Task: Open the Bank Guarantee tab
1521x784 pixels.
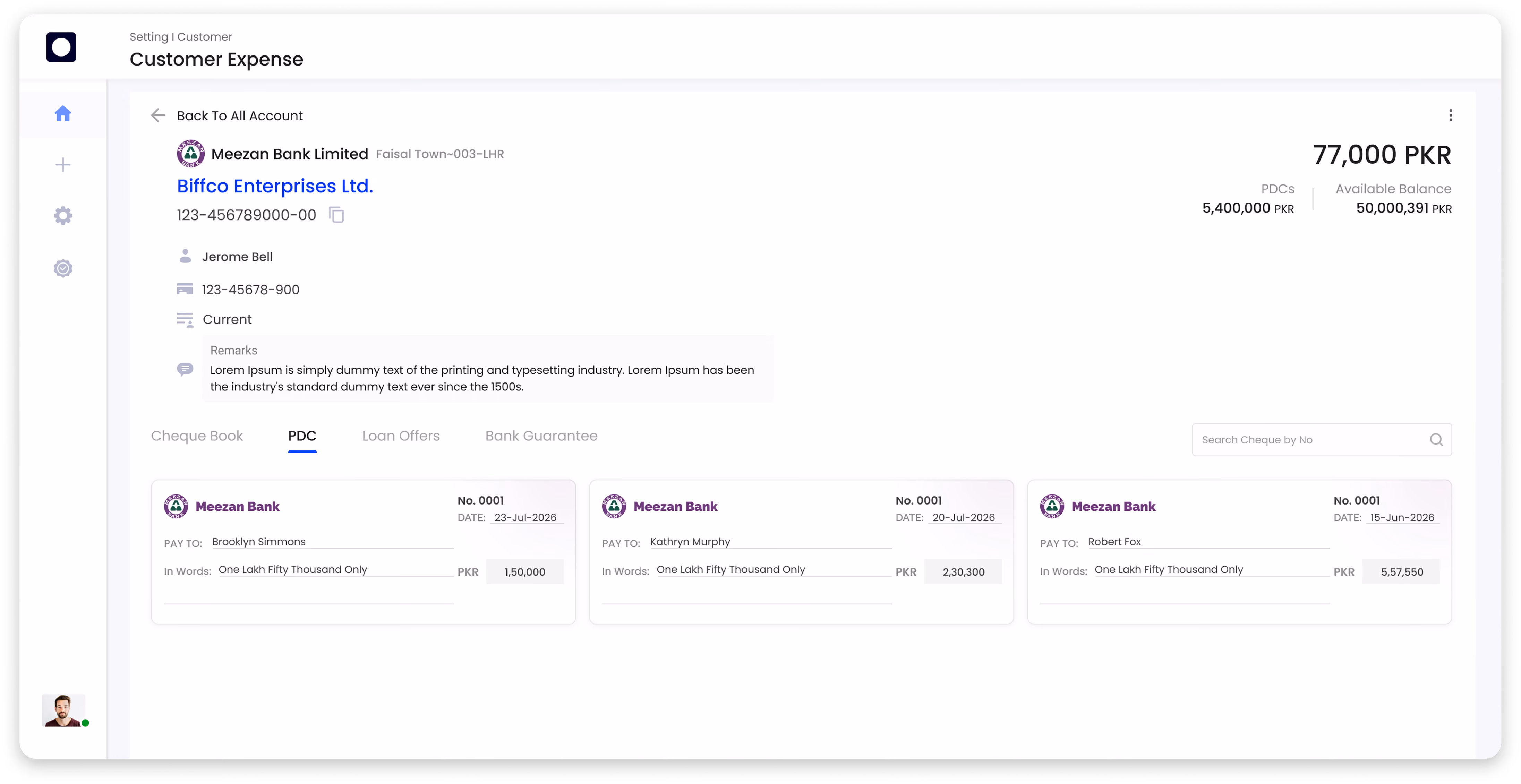Action: [541, 436]
